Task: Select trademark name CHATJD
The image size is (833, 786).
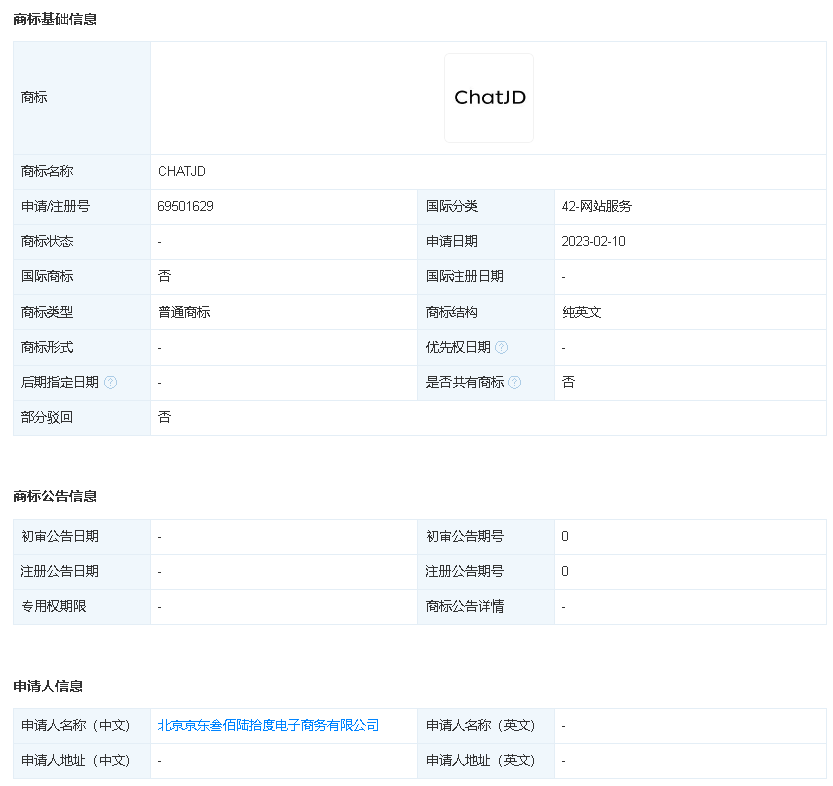Action: 181,171
